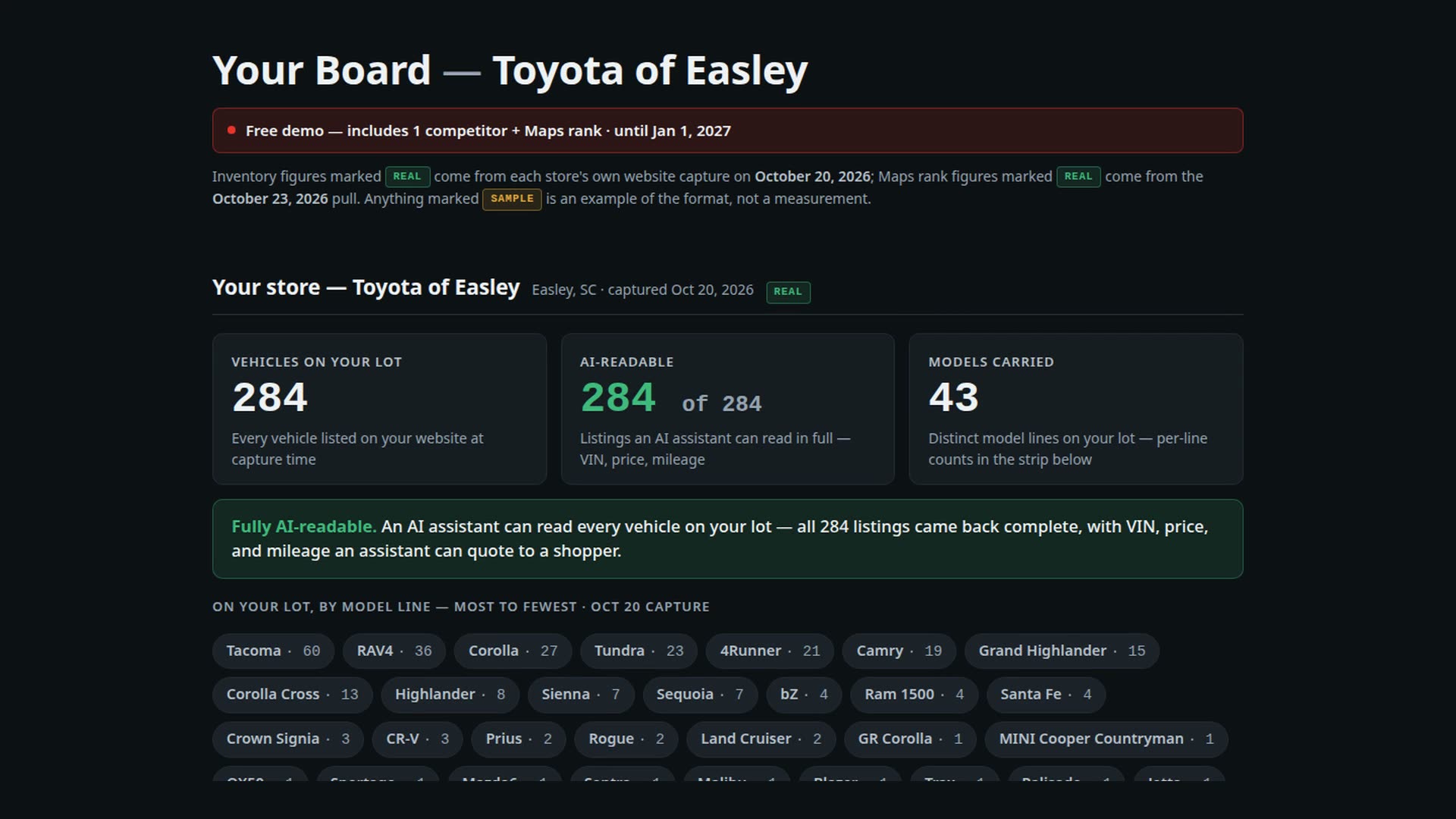
Task: Click the yellow SAMPLE badge
Action: click(512, 199)
